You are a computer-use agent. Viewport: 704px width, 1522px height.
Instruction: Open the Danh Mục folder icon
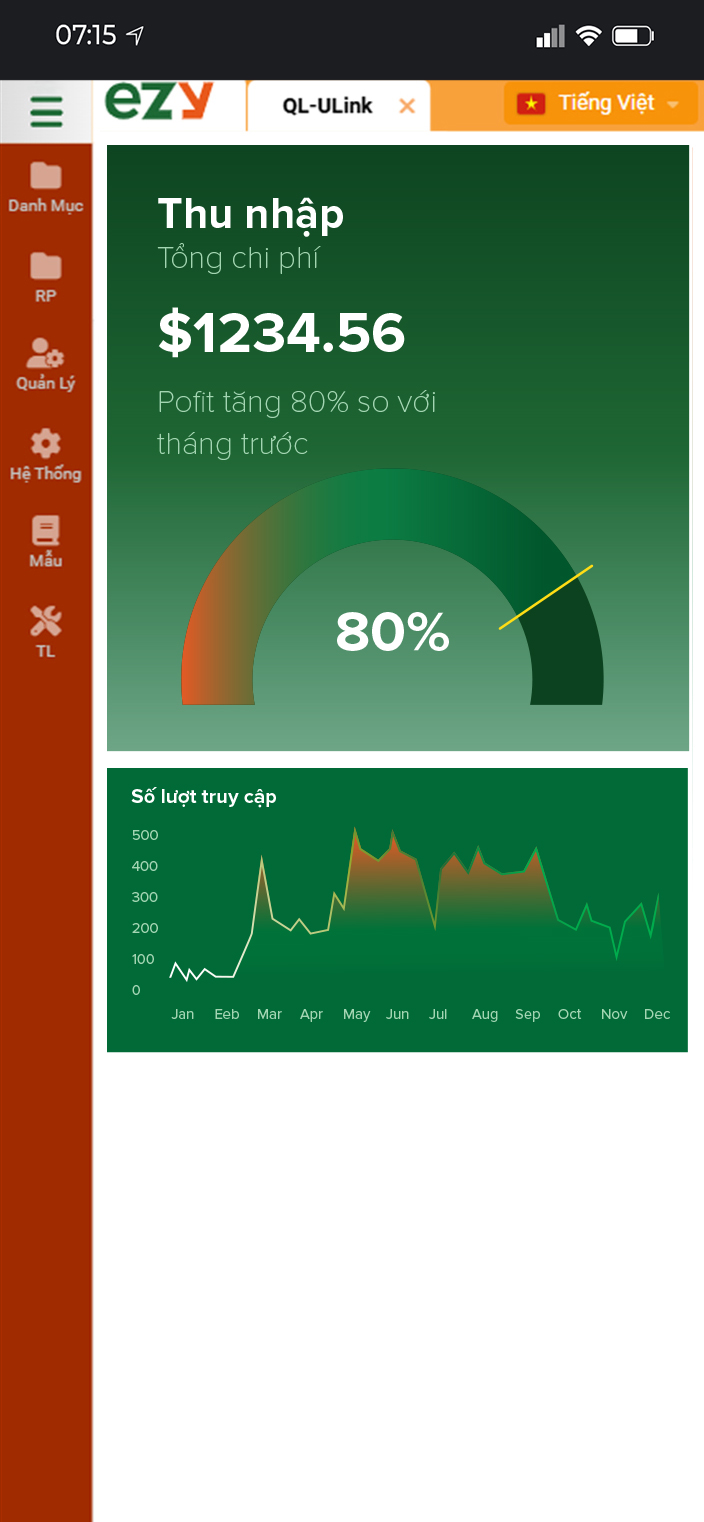coord(46,177)
